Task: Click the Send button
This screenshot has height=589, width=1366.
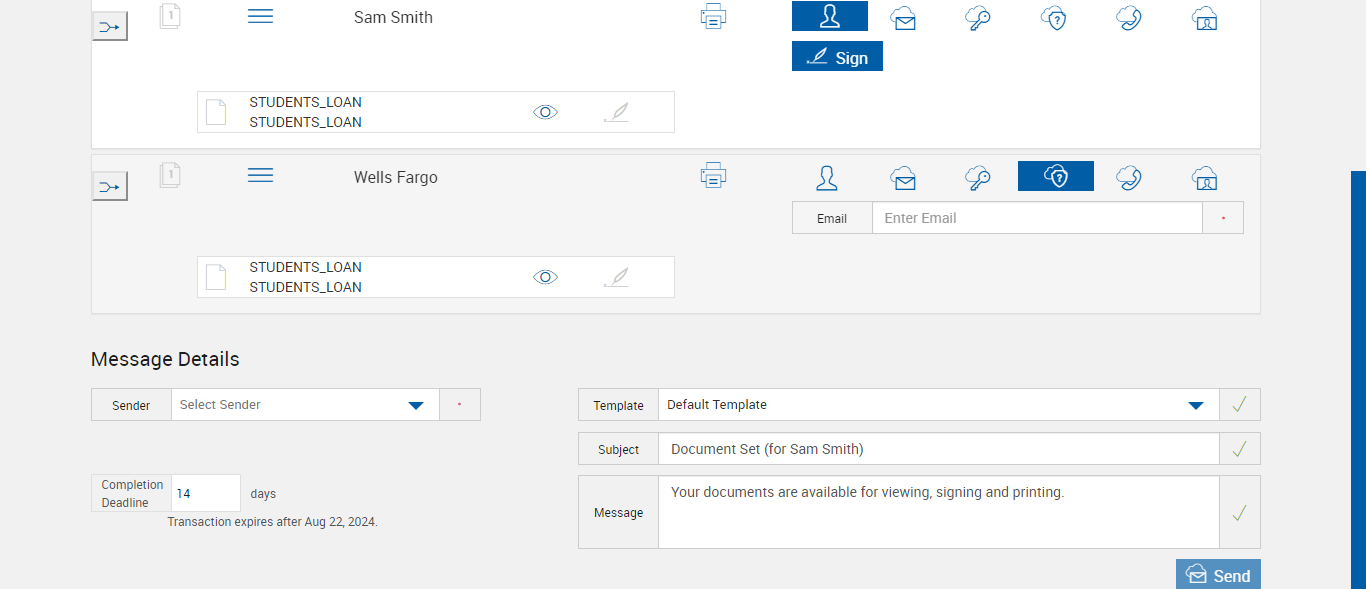Action: coord(1218,575)
